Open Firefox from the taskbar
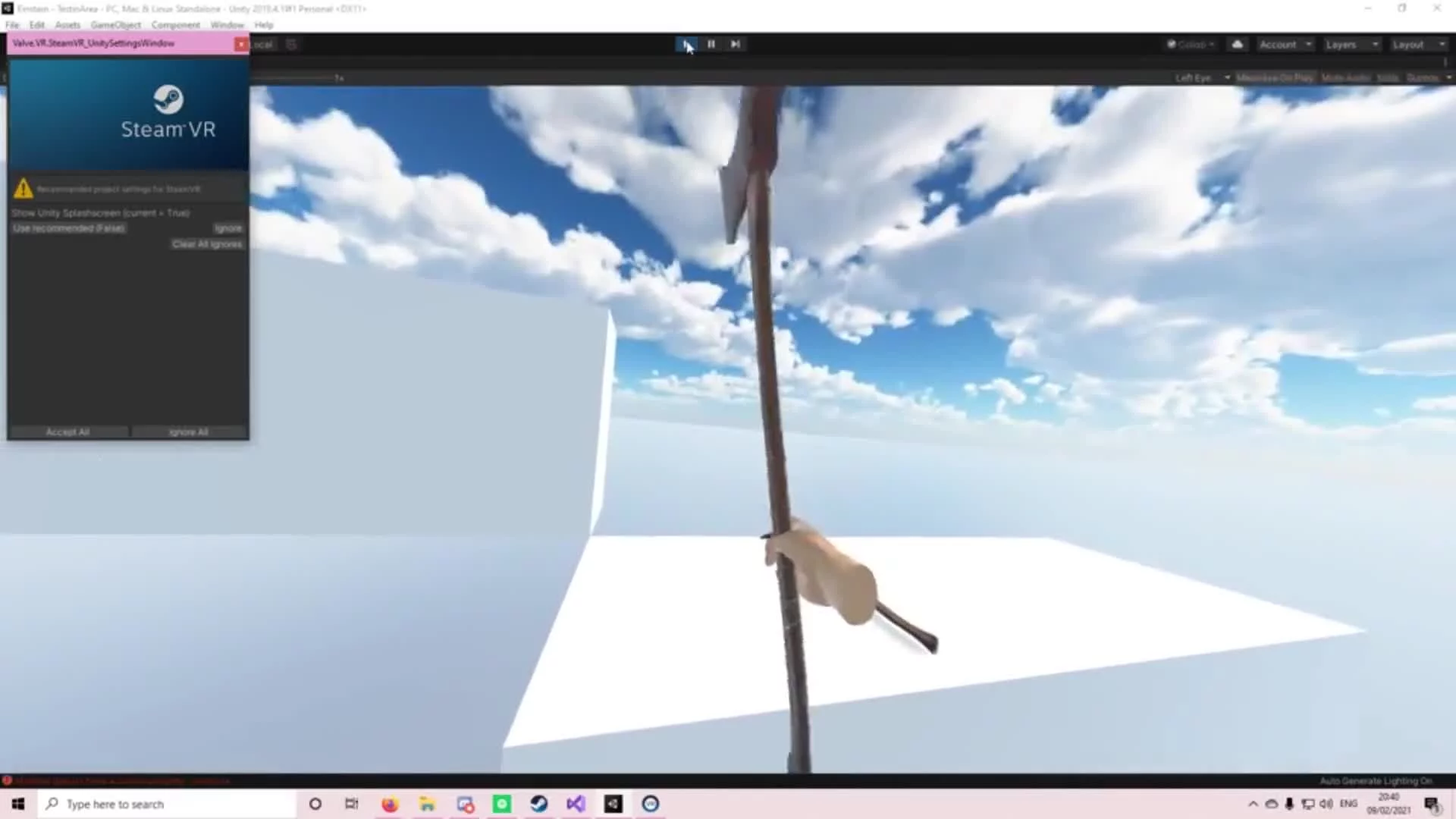This screenshot has width=1456, height=819. pos(390,804)
